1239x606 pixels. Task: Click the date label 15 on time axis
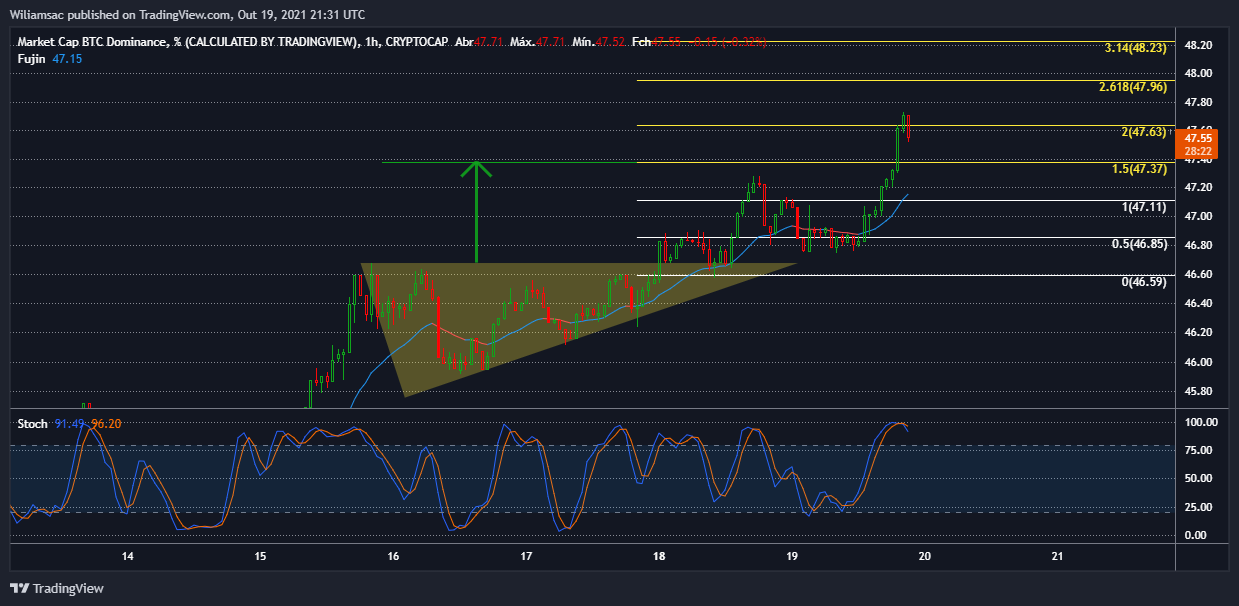[260, 557]
